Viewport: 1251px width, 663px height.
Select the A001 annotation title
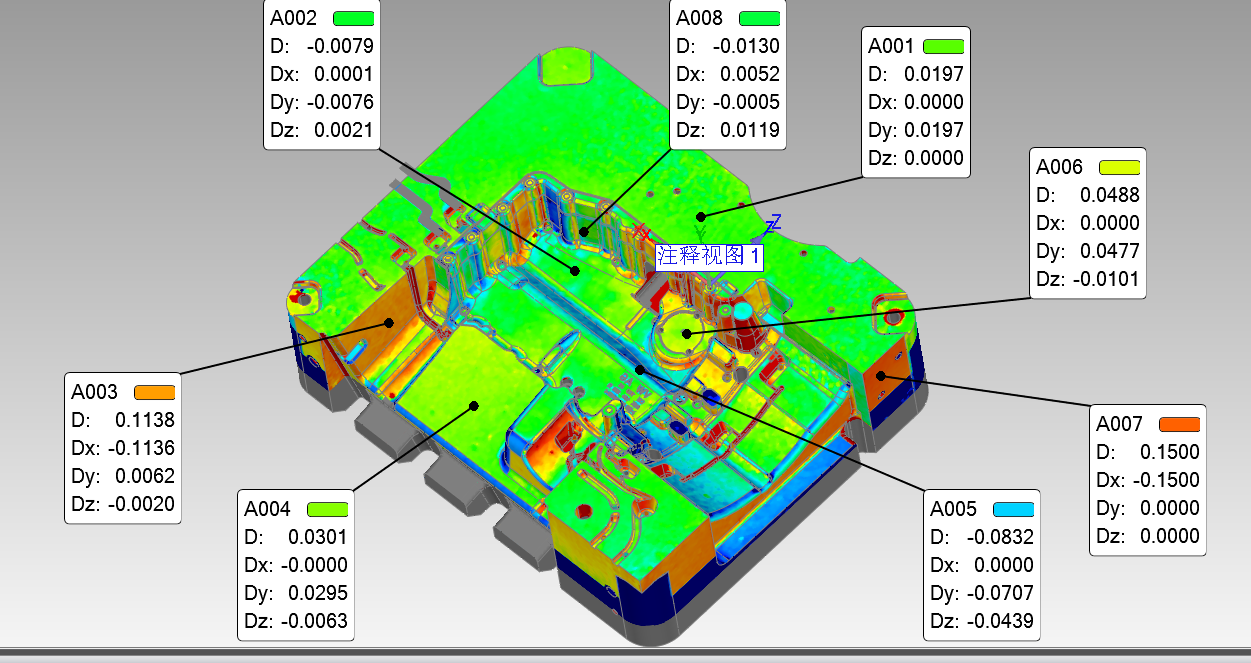click(x=891, y=46)
